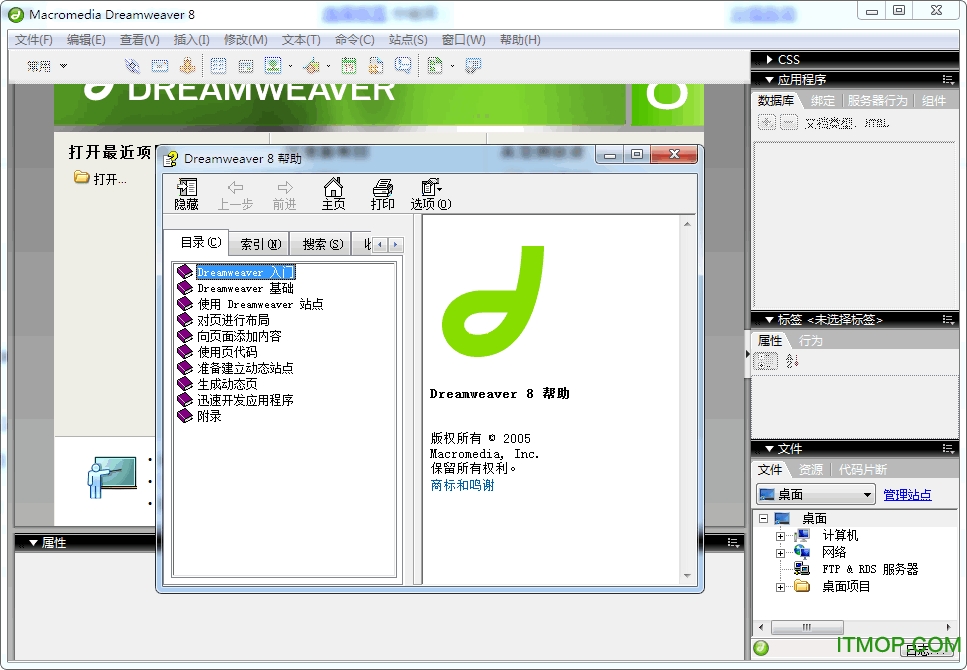This screenshot has width=967, height=670.
Task: Open the 命令 menu
Action: [x=355, y=40]
